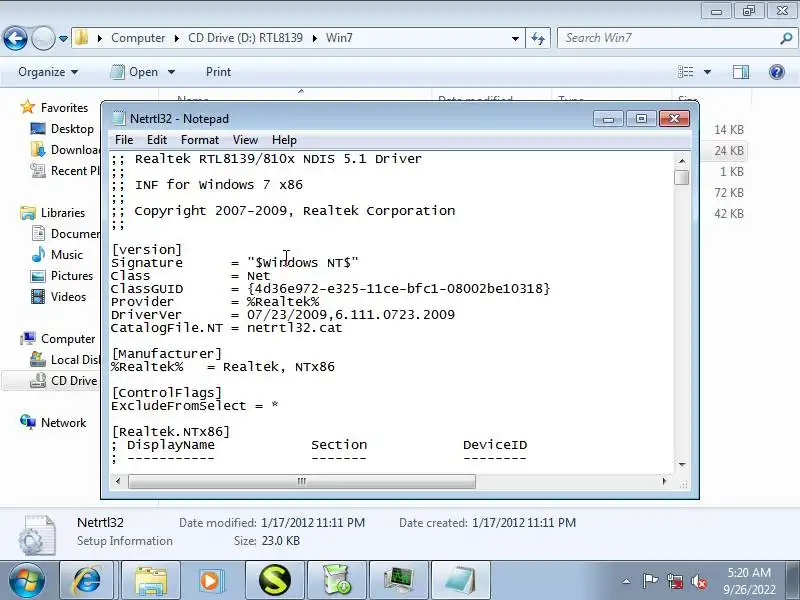Click the Notepad vertical scrollbar up arrow
Screen dimensions: 800x600
tap(682, 161)
